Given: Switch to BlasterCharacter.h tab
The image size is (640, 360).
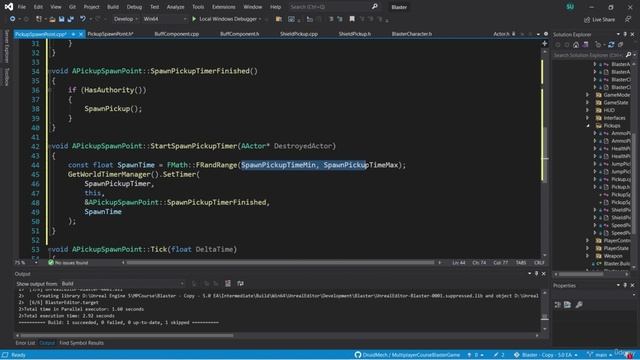Looking at the screenshot, I should pyautogui.click(x=412, y=34).
